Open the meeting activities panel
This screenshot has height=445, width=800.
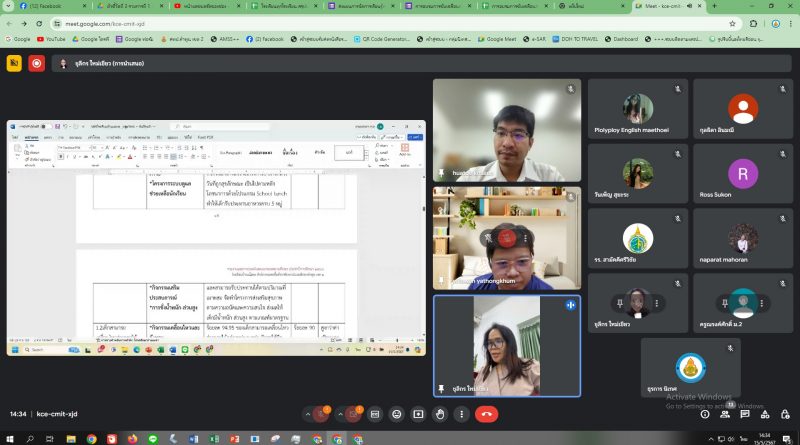(x=766, y=413)
